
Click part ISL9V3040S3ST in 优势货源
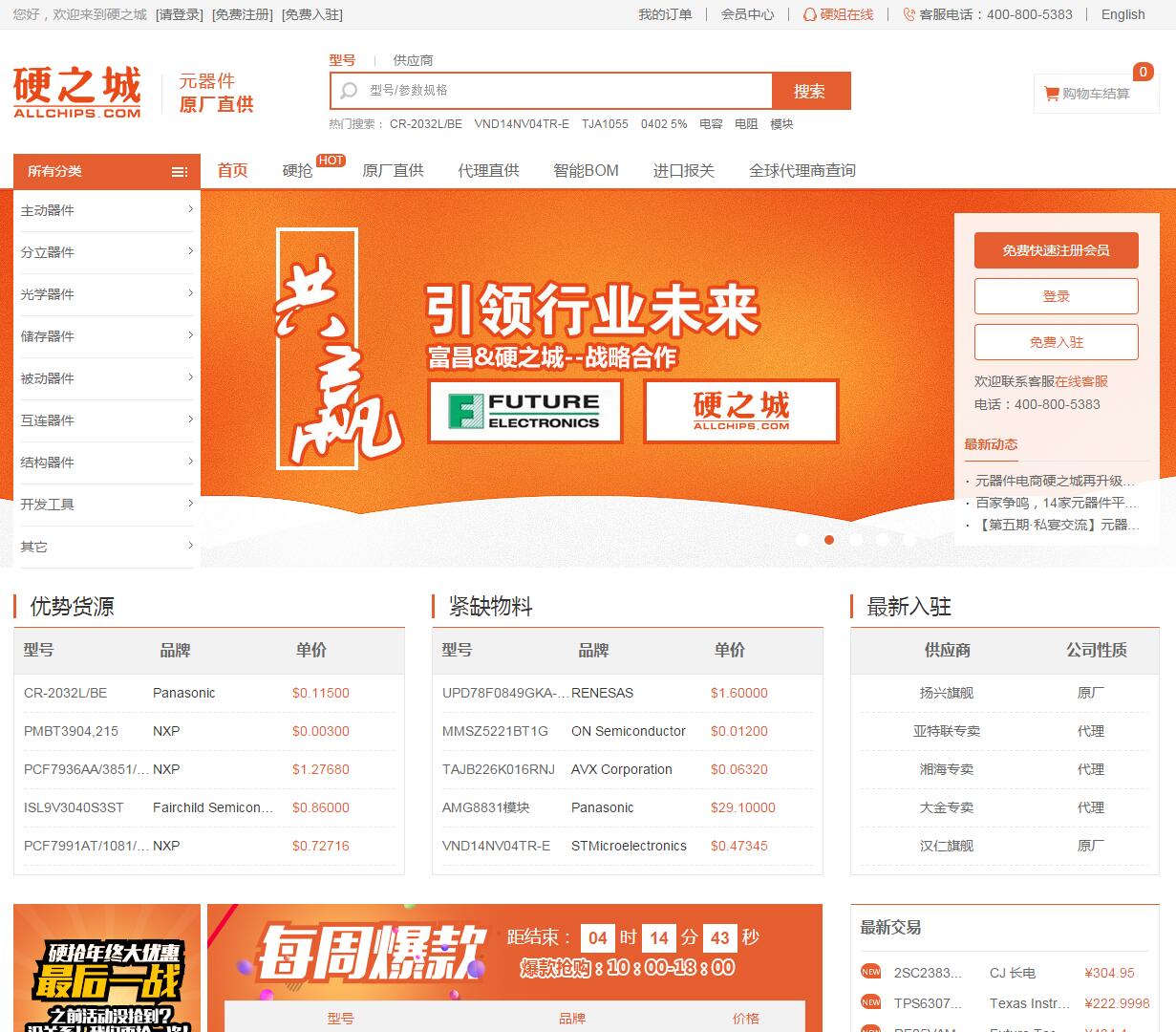pyautogui.click(x=74, y=807)
